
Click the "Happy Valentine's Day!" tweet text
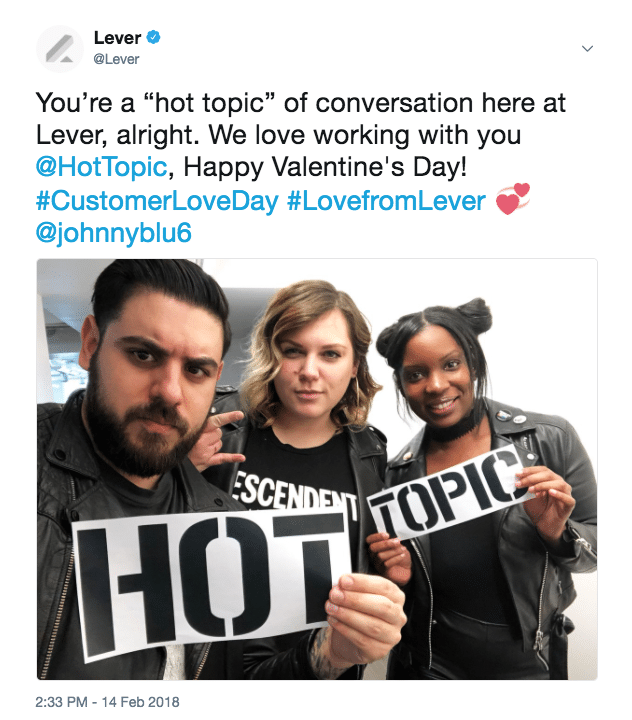(325, 166)
